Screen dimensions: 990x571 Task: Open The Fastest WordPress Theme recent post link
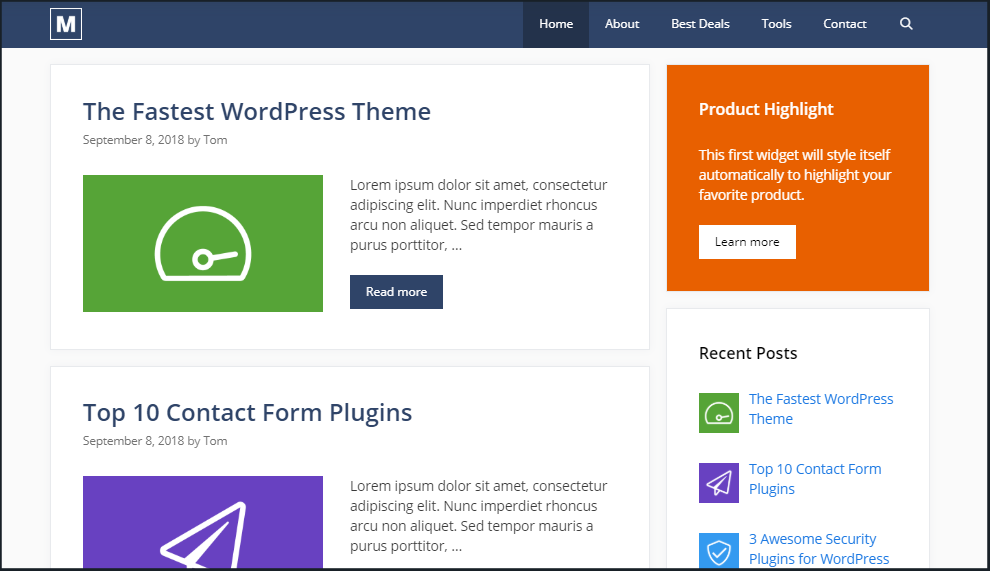point(821,409)
